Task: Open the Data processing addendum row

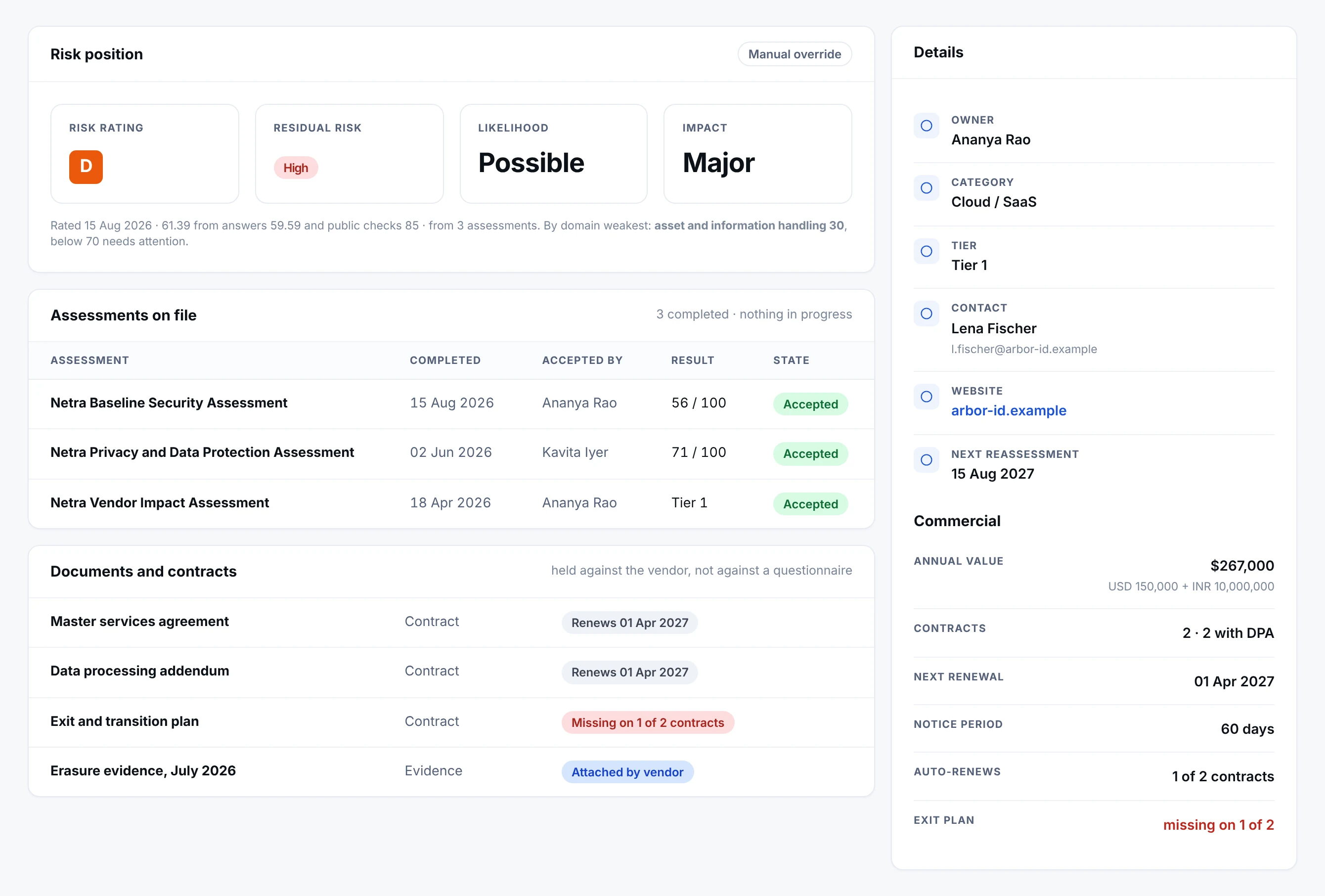Action: pos(451,672)
